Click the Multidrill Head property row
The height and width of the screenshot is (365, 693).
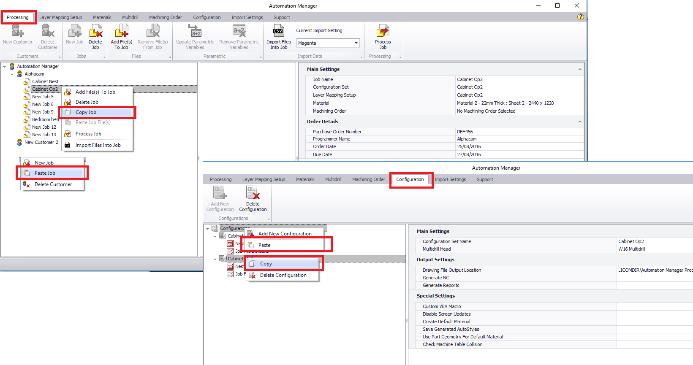(554, 249)
